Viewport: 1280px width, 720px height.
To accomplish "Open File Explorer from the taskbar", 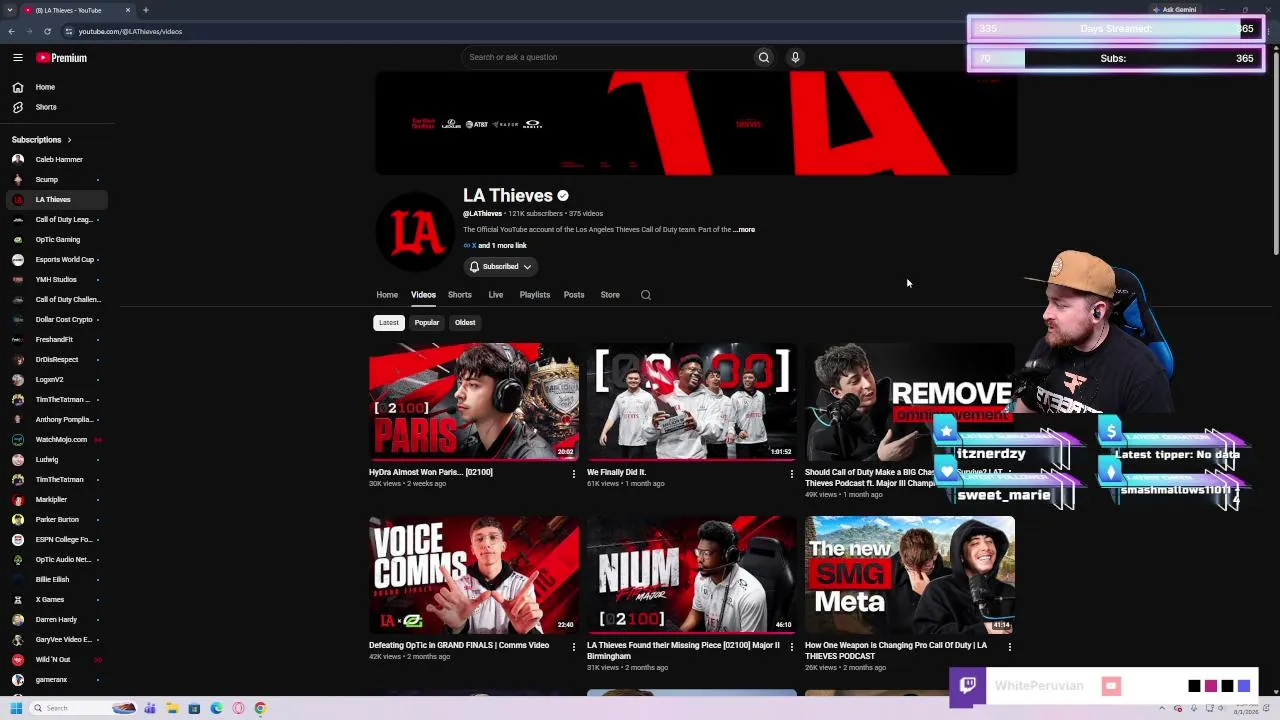I will pyautogui.click(x=172, y=708).
